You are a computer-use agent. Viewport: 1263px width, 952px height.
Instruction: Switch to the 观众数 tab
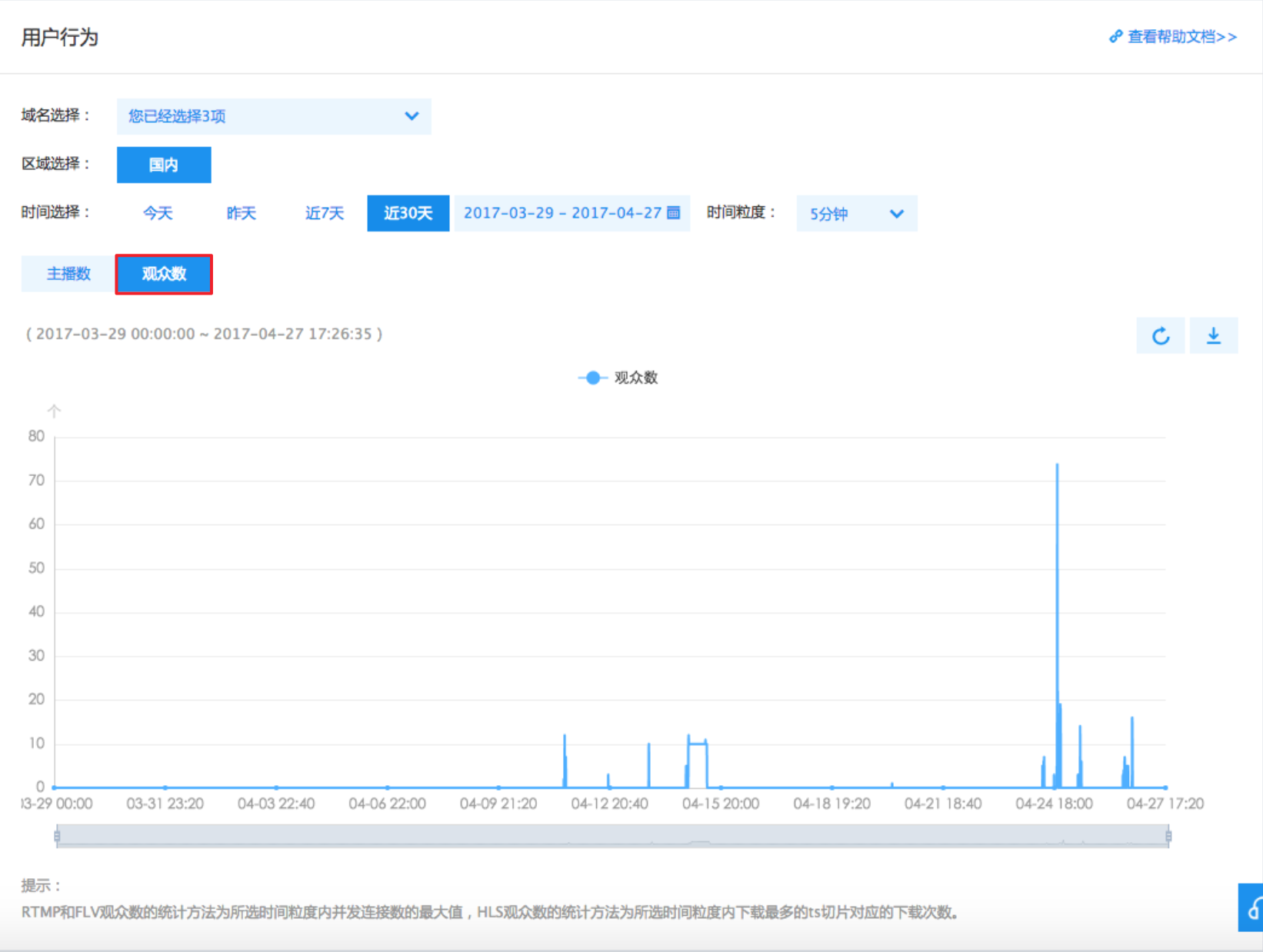coord(164,274)
